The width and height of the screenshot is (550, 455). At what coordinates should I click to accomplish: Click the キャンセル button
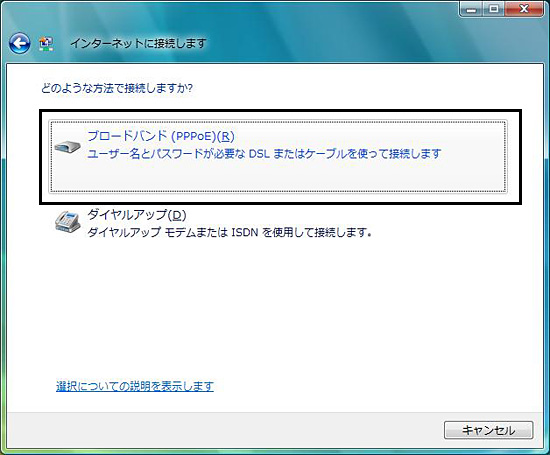489,430
